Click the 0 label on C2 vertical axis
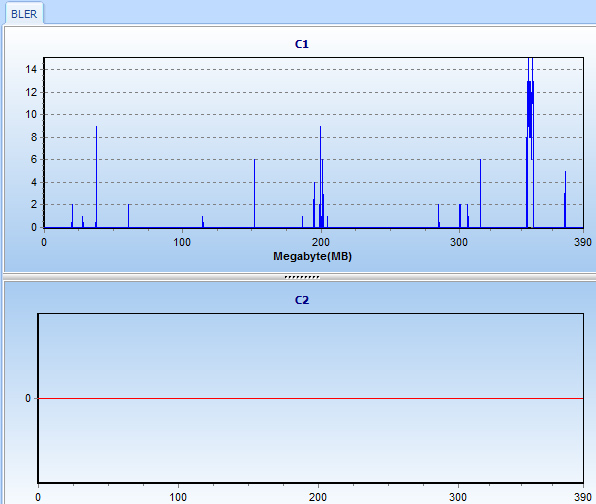The image size is (596, 504). (x=28, y=398)
